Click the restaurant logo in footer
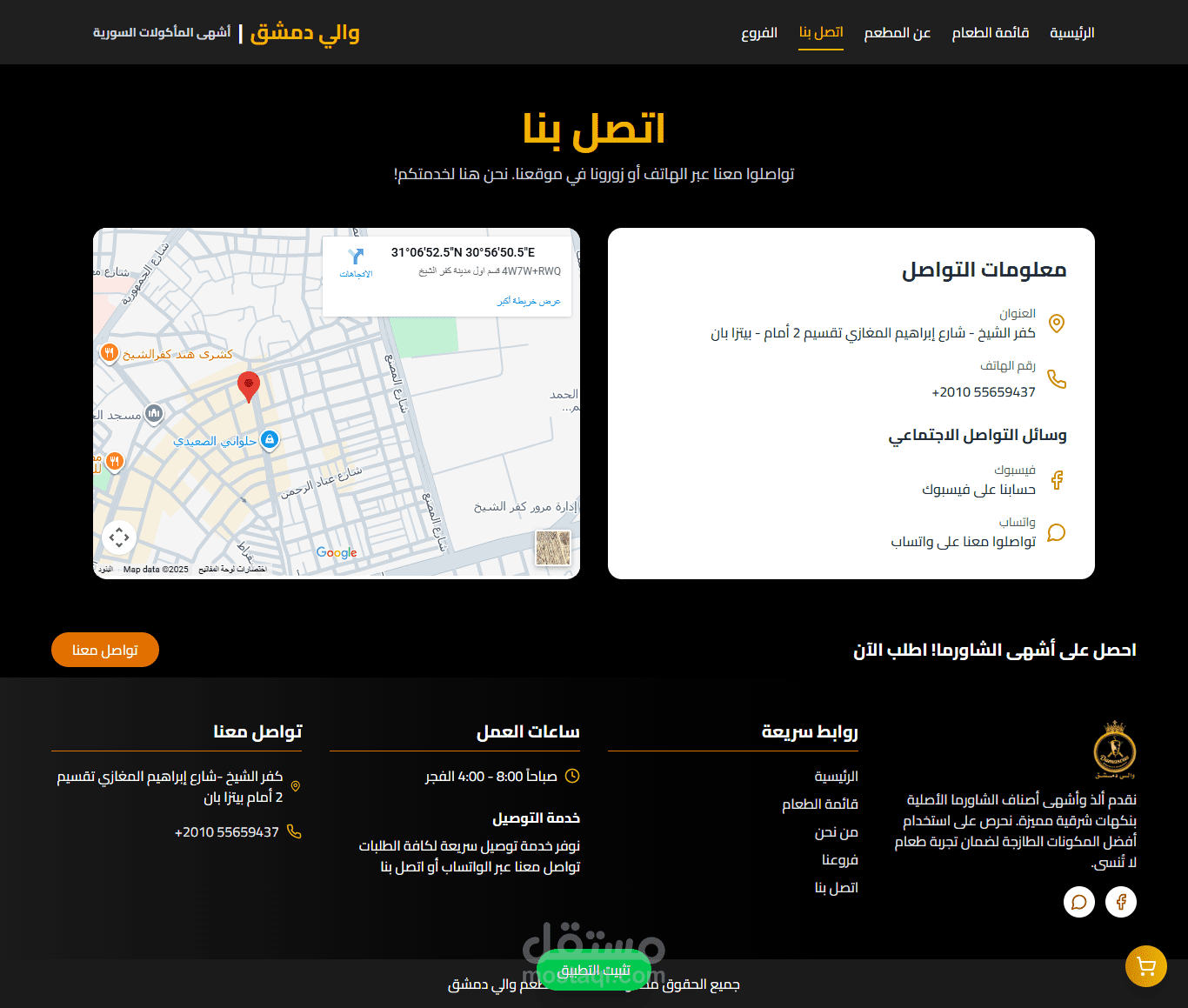The width and height of the screenshot is (1188, 1008). click(1115, 750)
